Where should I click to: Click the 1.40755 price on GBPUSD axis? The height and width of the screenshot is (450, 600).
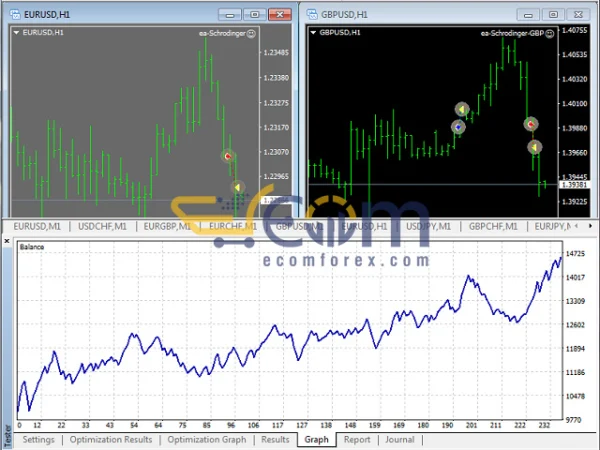pos(574,30)
